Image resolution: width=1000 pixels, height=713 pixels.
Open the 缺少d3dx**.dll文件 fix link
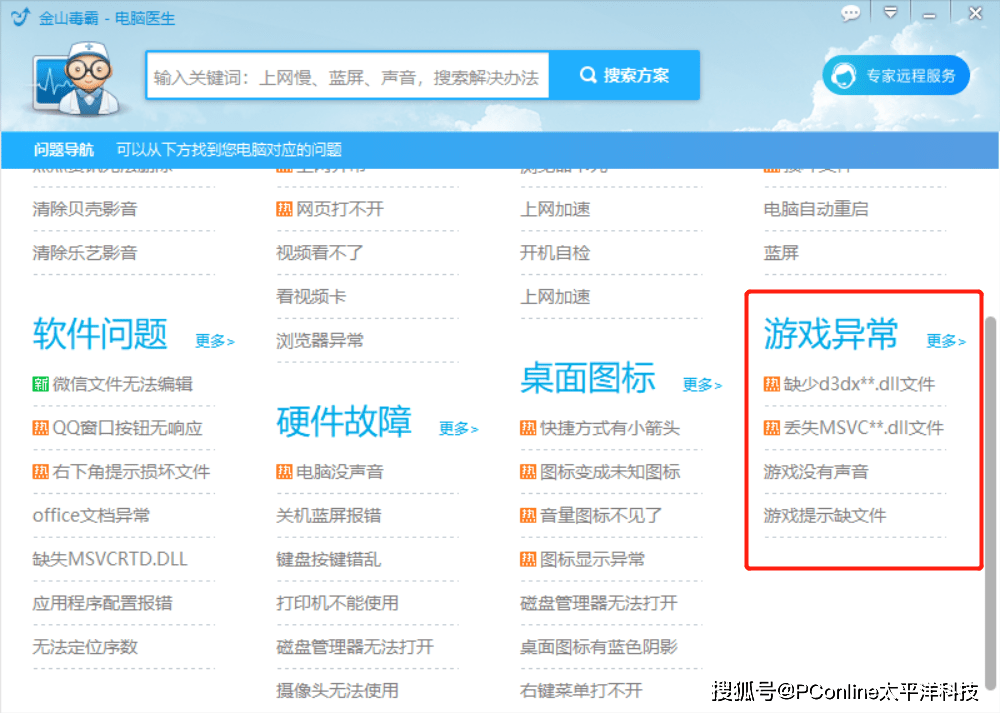[x=859, y=384]
